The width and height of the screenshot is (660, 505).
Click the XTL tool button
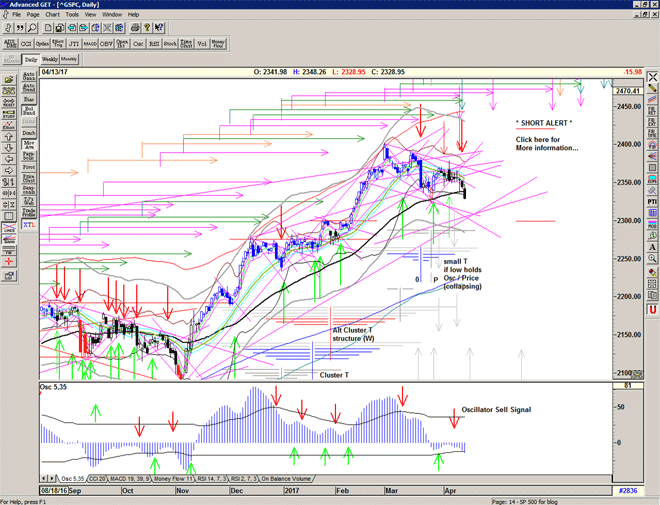(31, 227)
